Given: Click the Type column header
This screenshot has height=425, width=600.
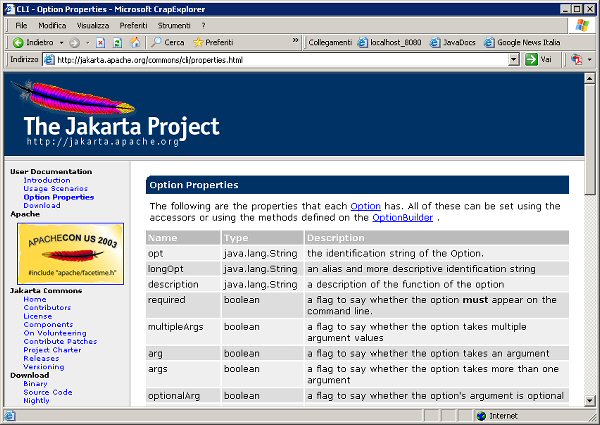Looking at the screenshot, I should pos(262,238).
